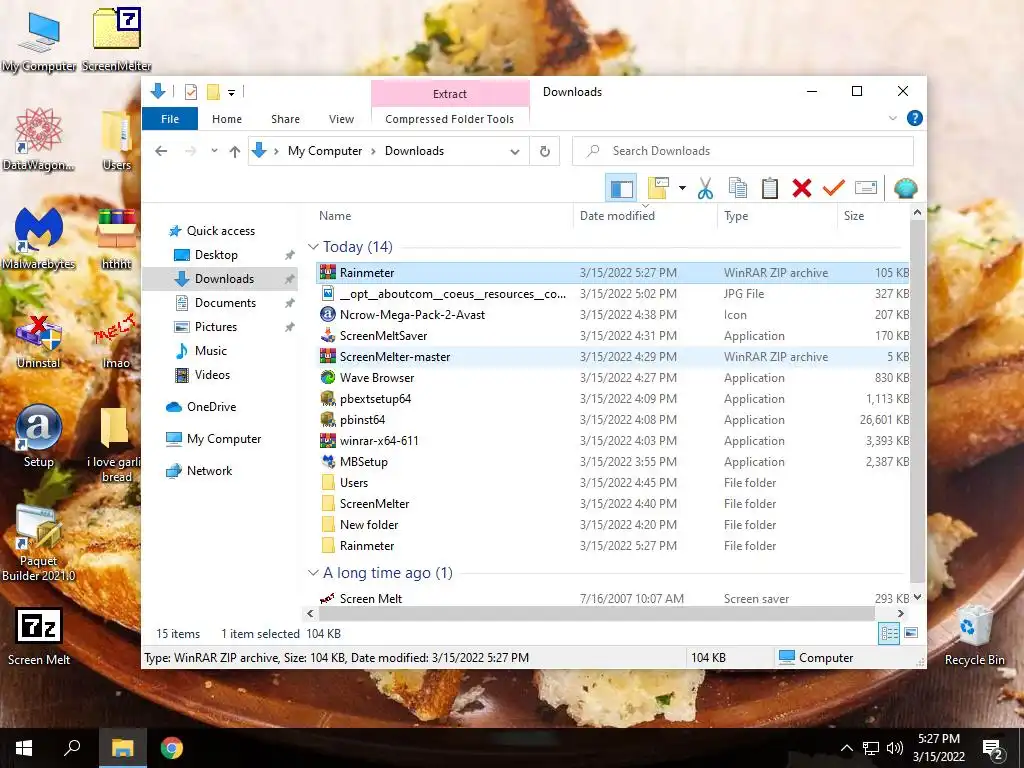This screenshot has width=1024, height=768.
Task: Select the Recycle Bin desktop icon
Action: click(974, 635)
